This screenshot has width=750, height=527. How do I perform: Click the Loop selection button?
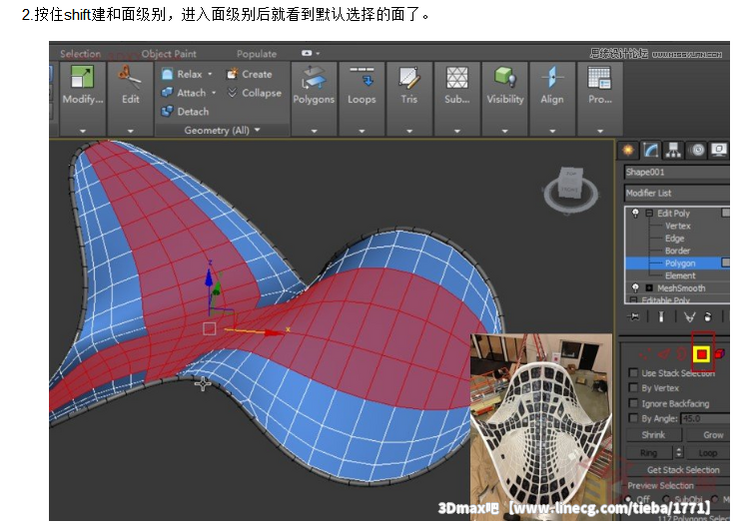pos(708,452)
